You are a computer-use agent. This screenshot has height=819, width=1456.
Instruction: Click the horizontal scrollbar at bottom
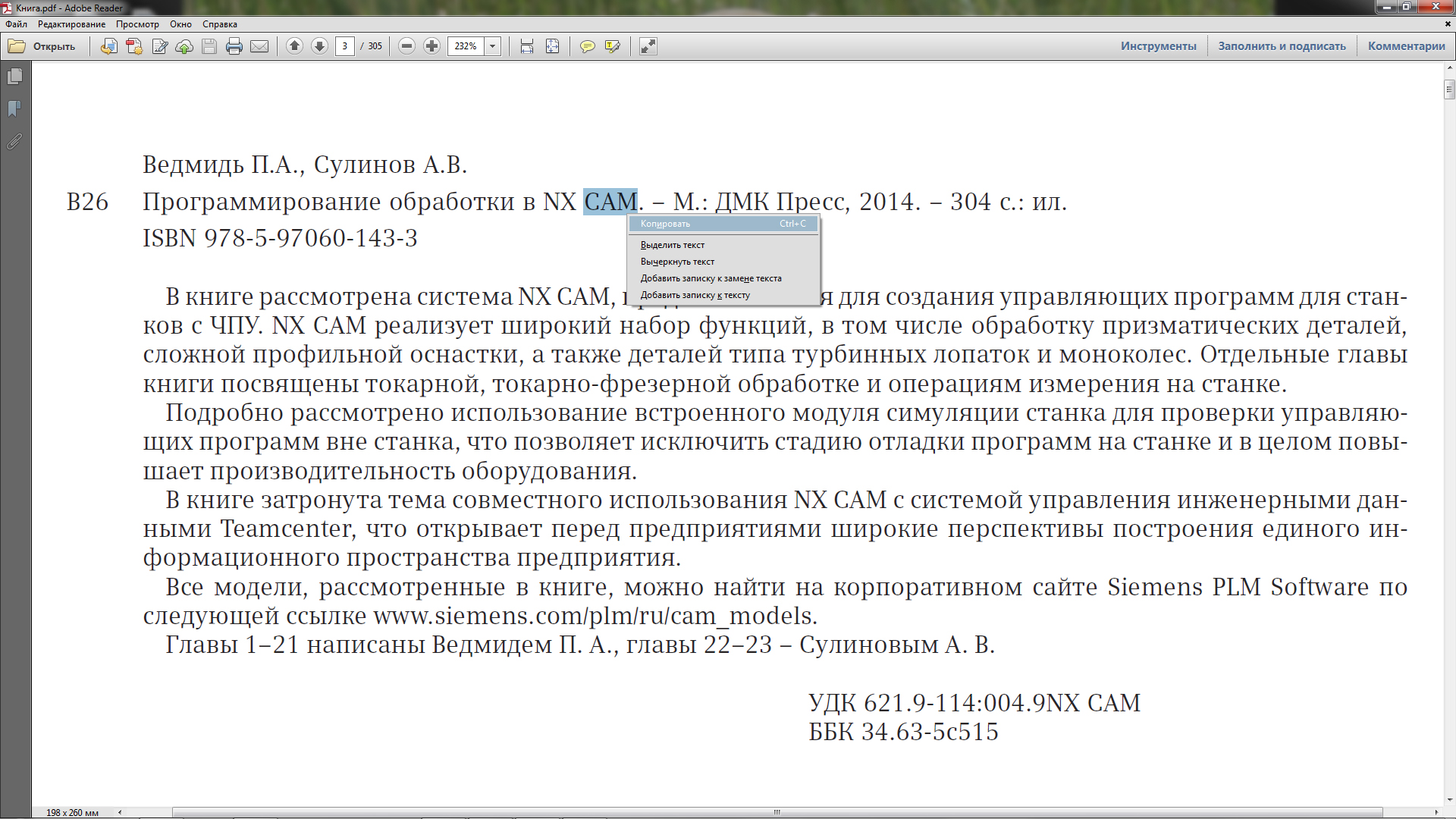pos(777,812)
